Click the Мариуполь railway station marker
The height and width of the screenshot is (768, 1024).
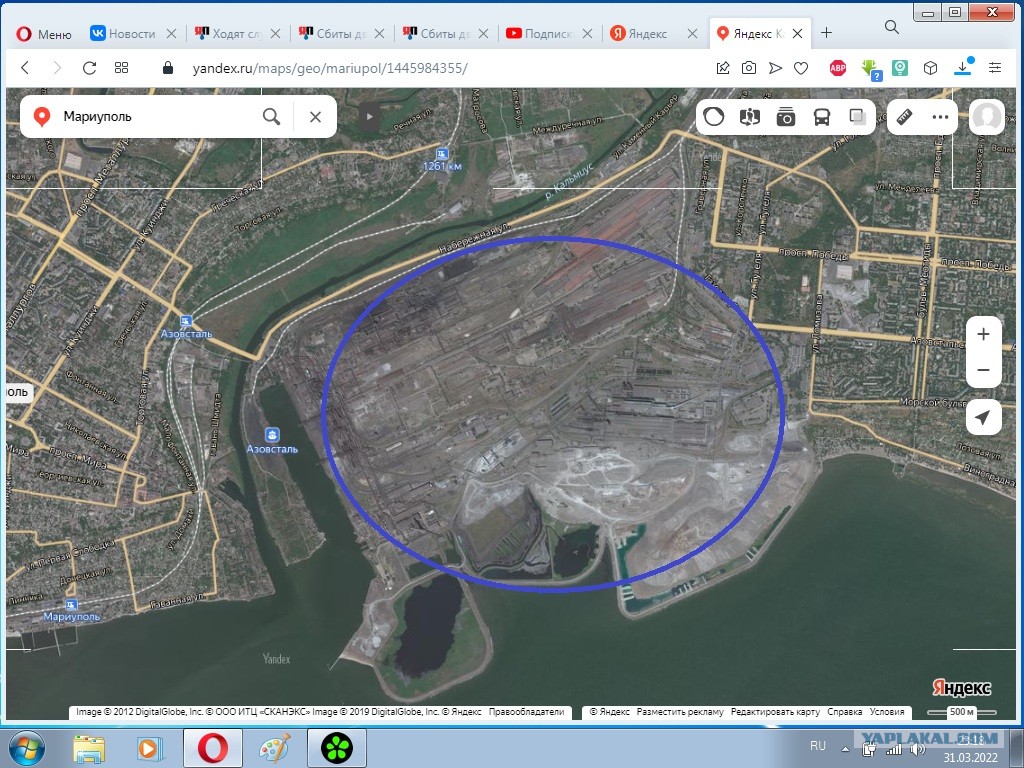click(71, 605)
